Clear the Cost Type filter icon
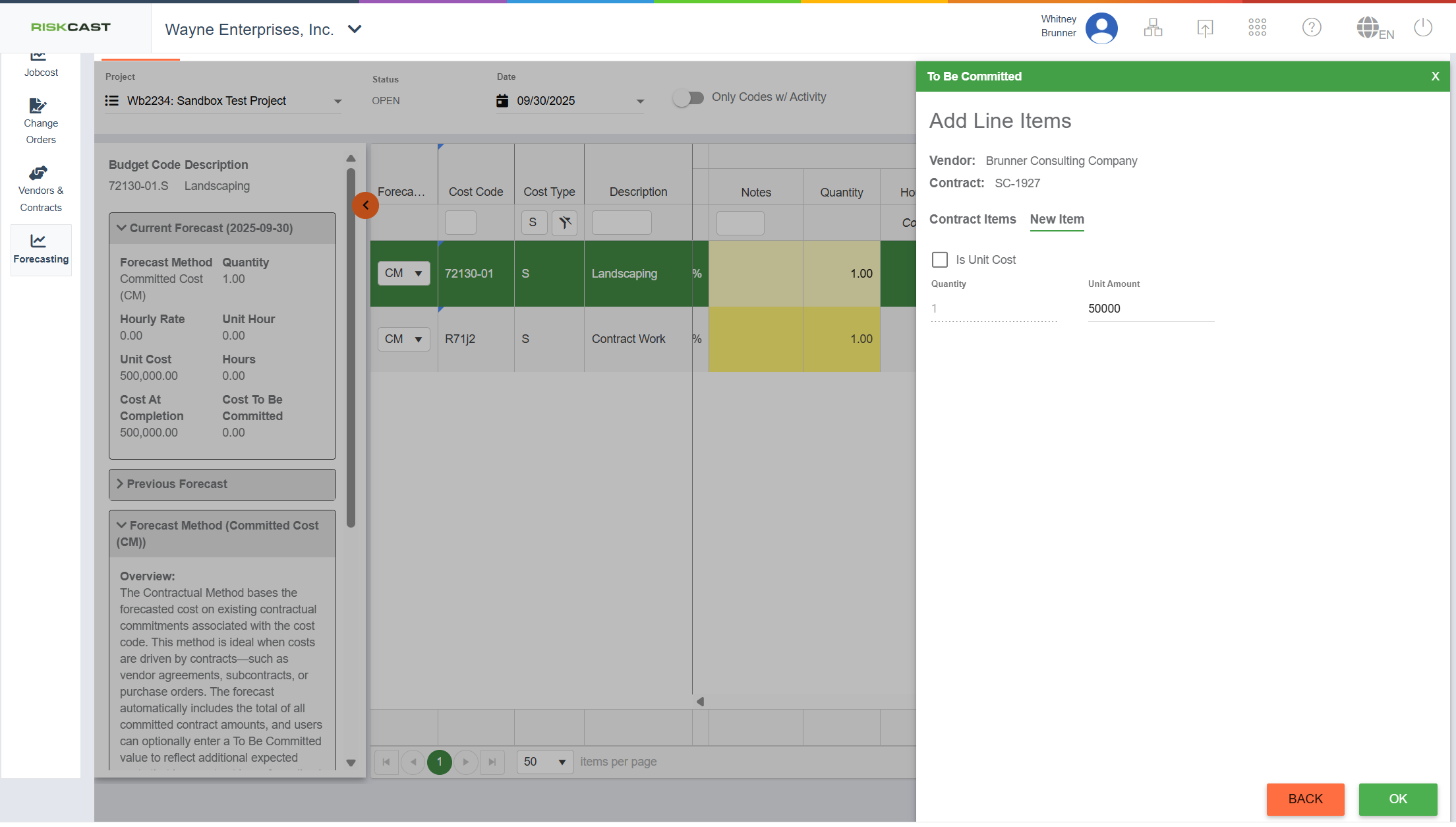This screenshot has height=827, width=1456. tap(564, 223)
